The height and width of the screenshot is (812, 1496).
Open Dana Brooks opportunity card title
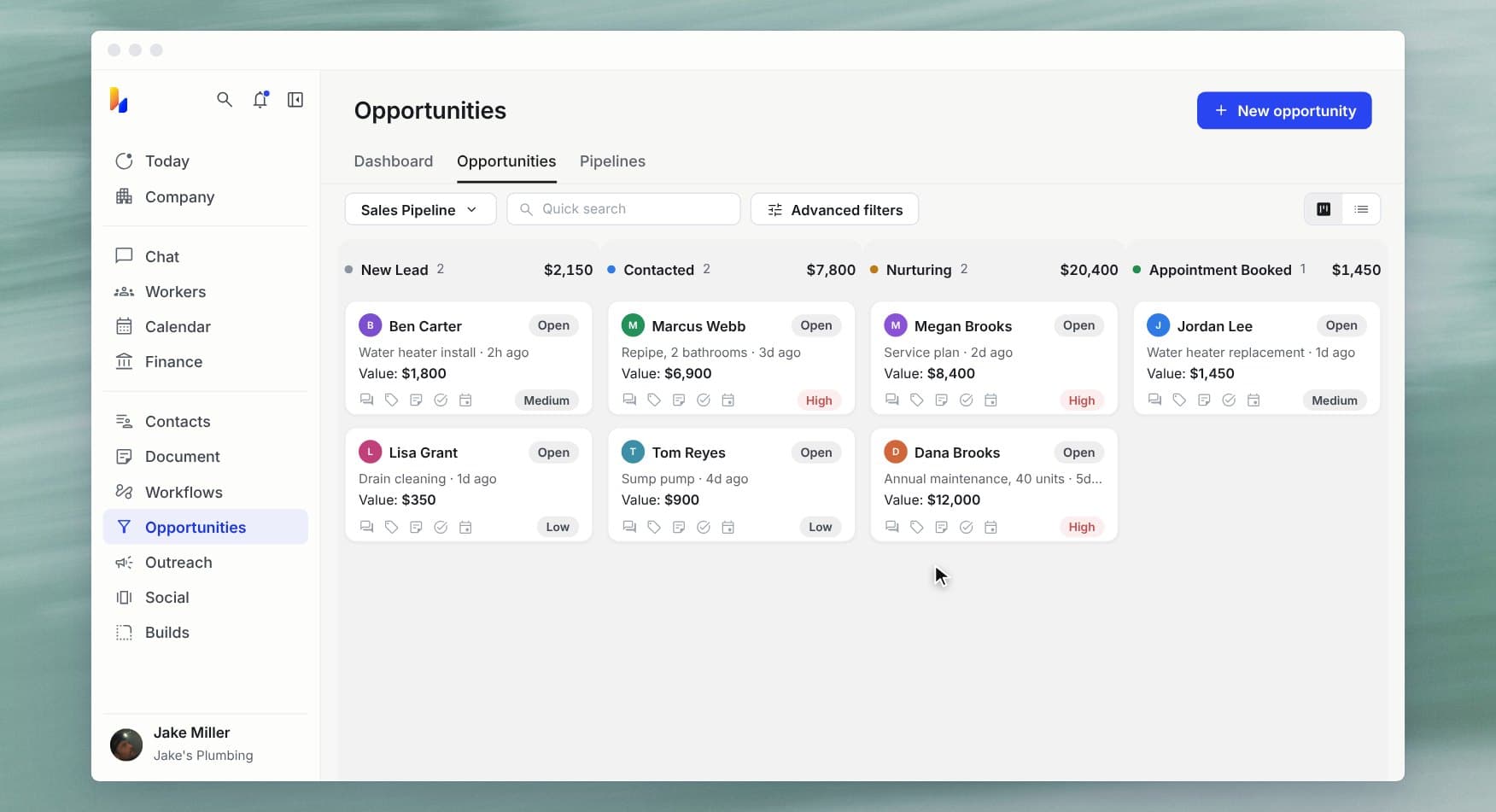tap(956, 453)
